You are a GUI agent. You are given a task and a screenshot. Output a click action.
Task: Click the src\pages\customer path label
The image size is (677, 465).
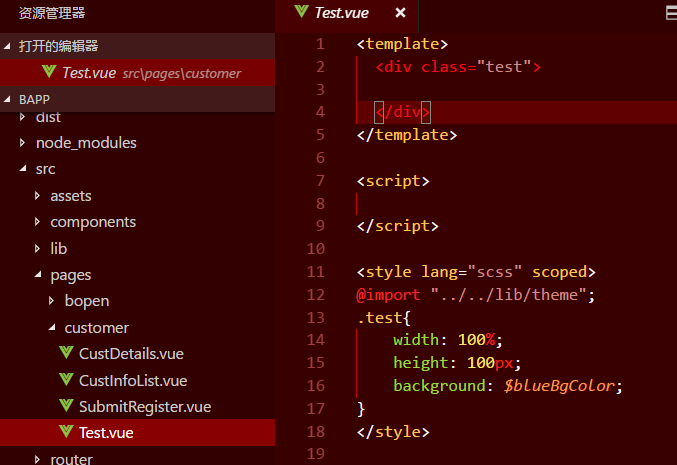tap(182, 74)
